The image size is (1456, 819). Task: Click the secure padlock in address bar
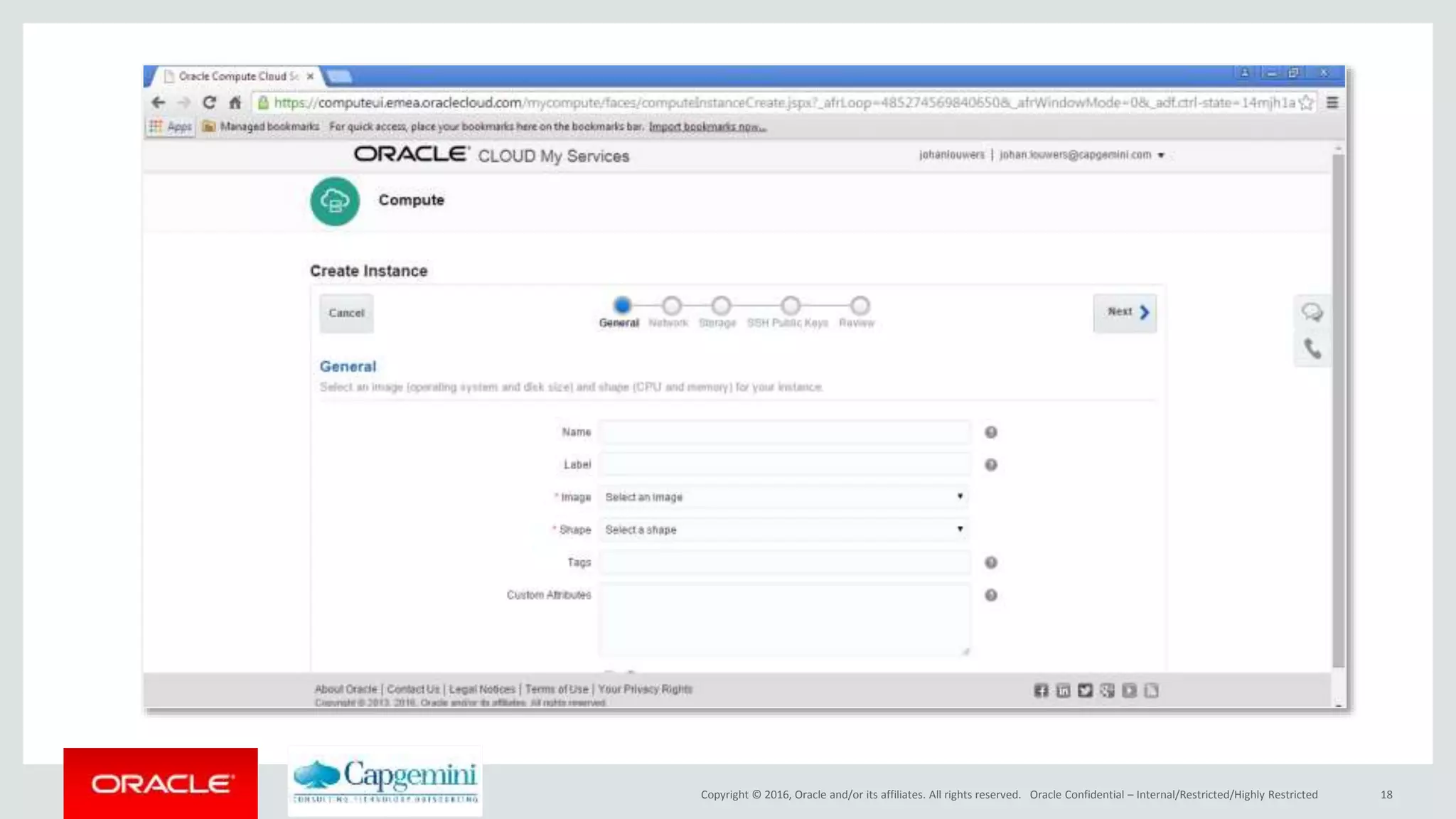pos(263,103)
